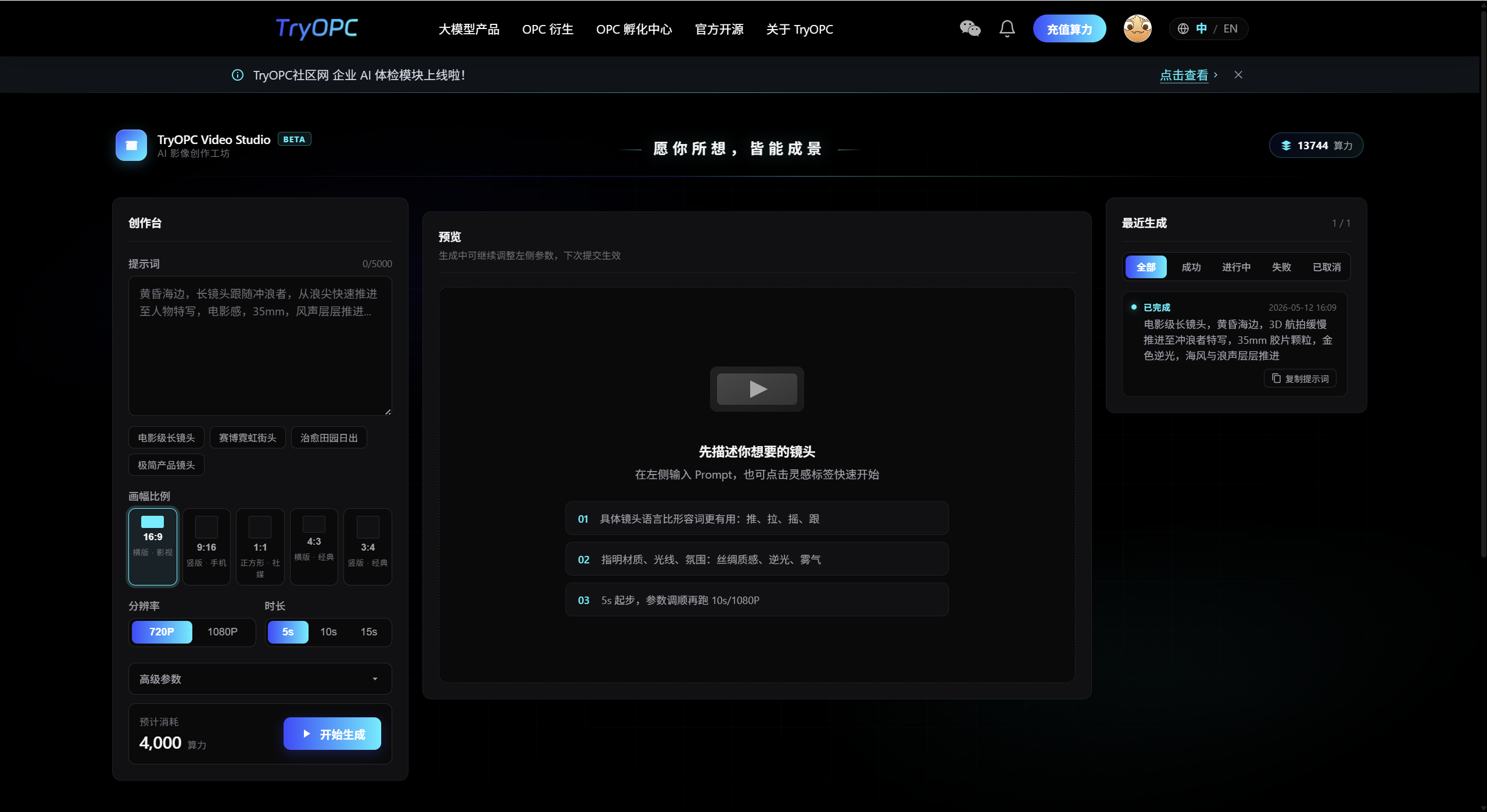The height and width of the screenshot is (812, 1487).
Task: Open the WeChat icon in header
Action: click(970, 28)
